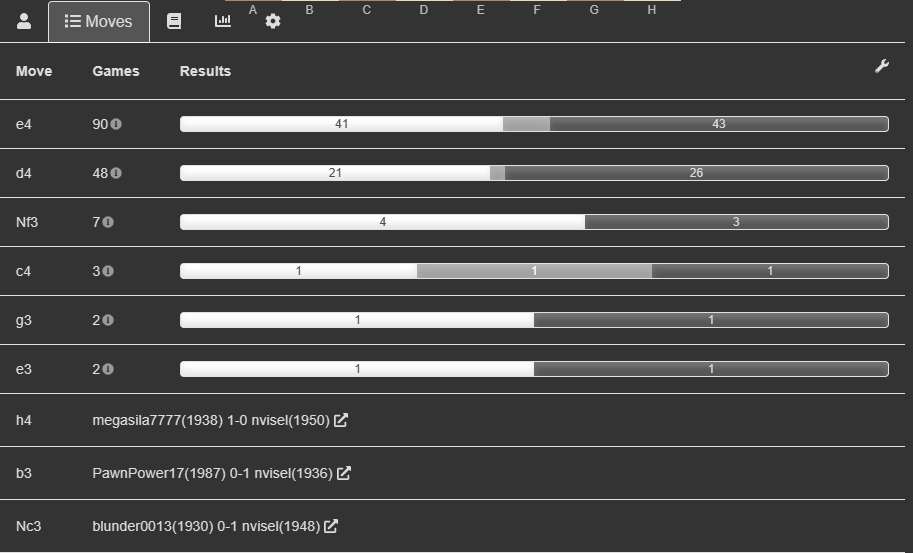Click the info icon next to 90 games
Viewport: 913px width, 553px height.
tap(116, 124)
